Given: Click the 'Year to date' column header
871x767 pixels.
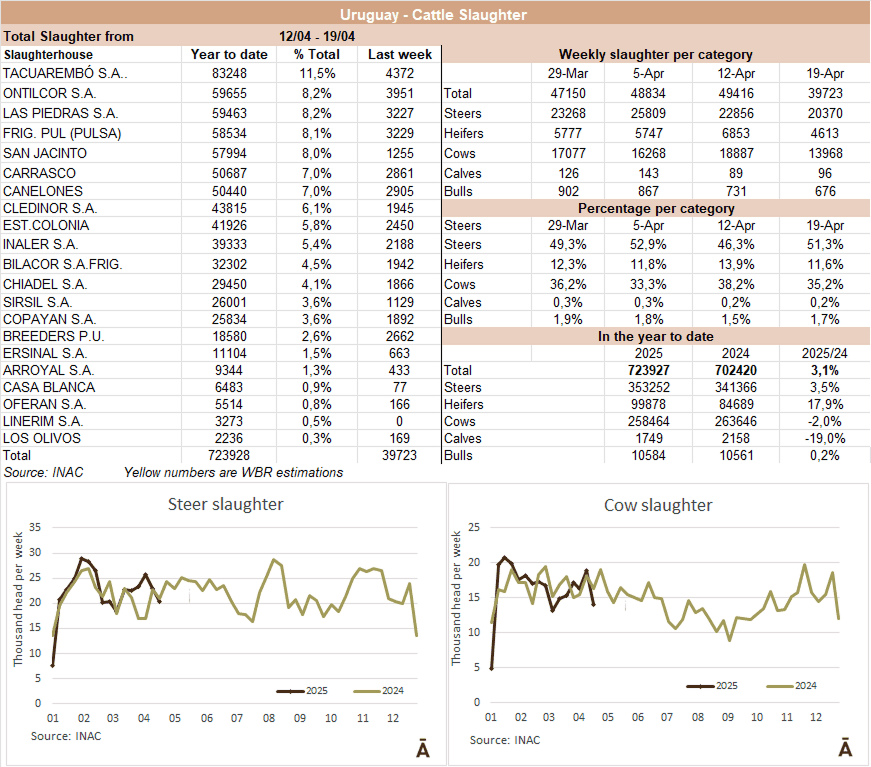Looking at the screenshot, I should pos(229,55).
